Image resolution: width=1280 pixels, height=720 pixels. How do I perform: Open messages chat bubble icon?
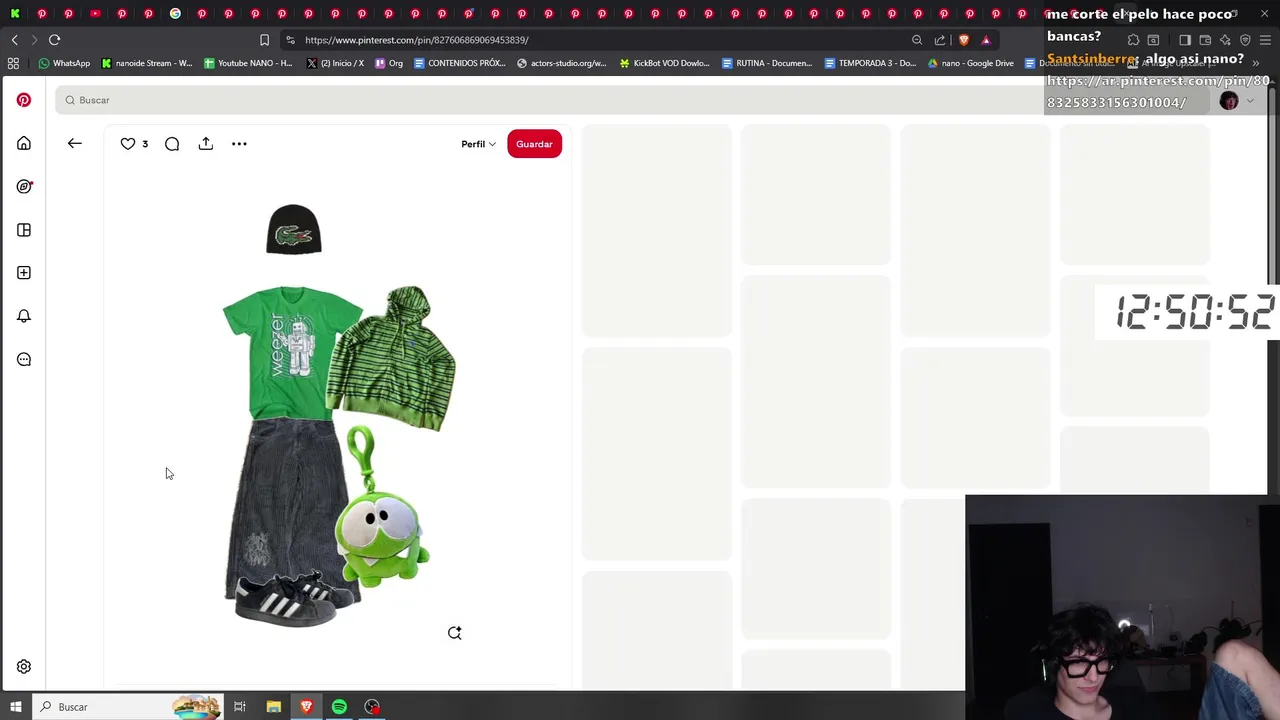click(24, 359)
